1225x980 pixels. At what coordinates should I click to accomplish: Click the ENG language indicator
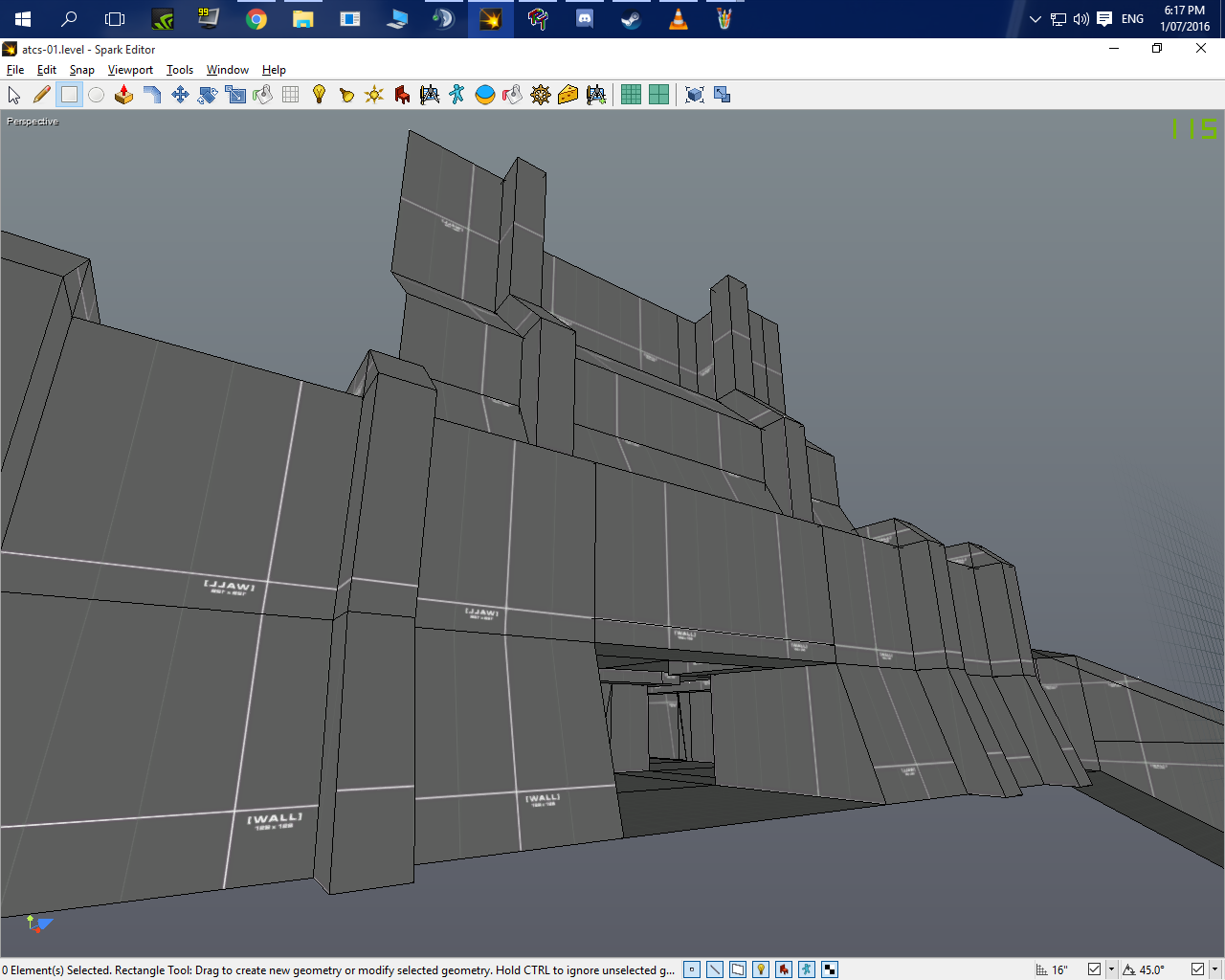coord(1132,19)
